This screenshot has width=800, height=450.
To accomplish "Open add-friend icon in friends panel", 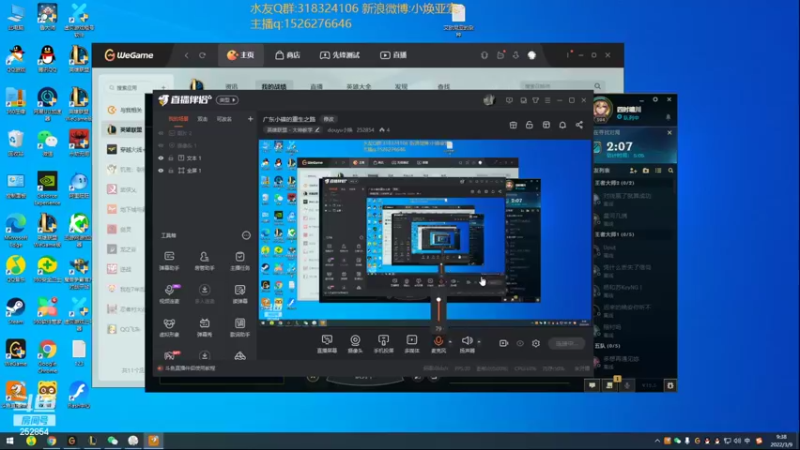I will [x=633, y=170].
